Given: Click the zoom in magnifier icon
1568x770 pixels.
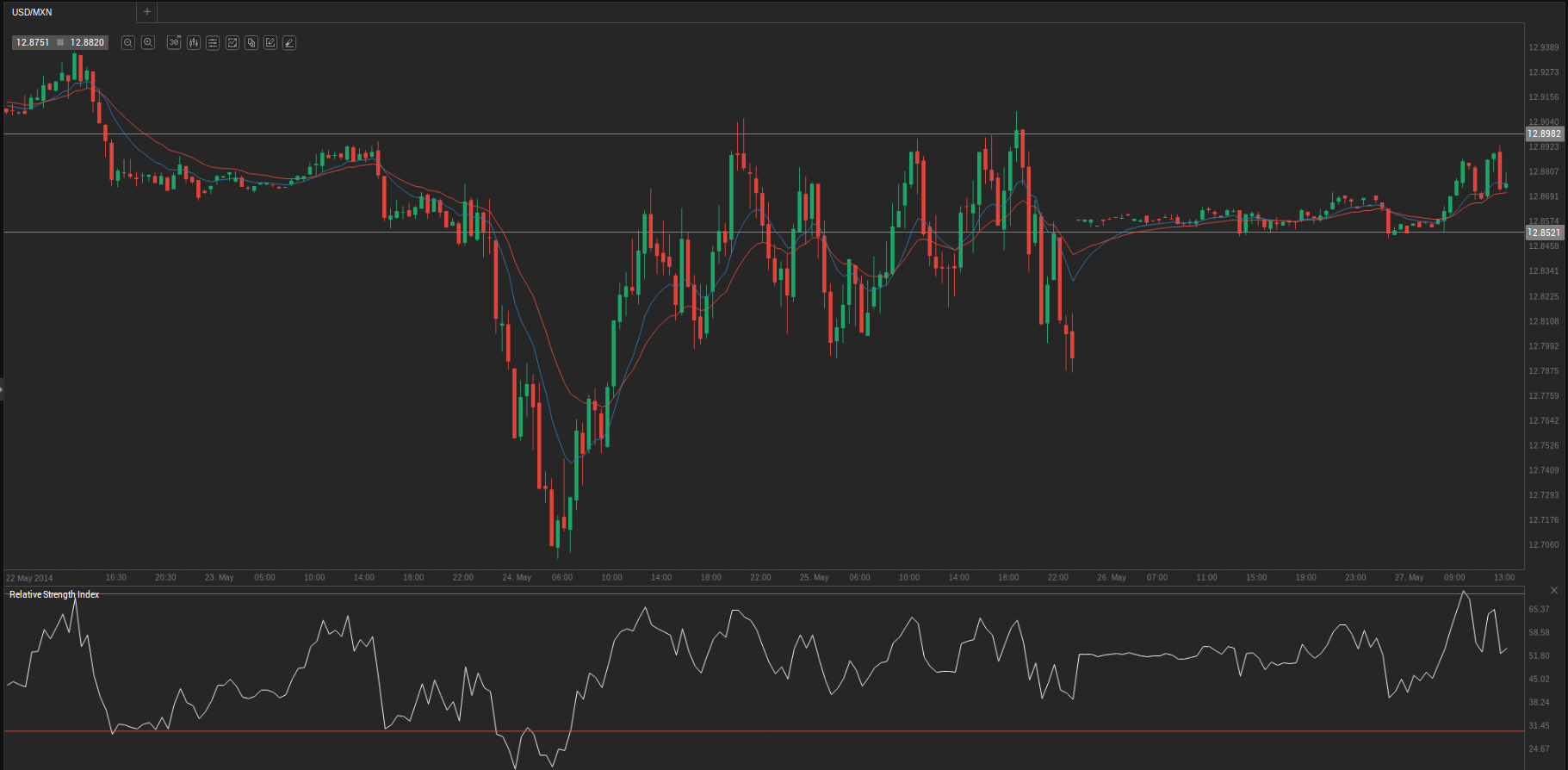Looking at the screenshot, I should click(148, 42).
